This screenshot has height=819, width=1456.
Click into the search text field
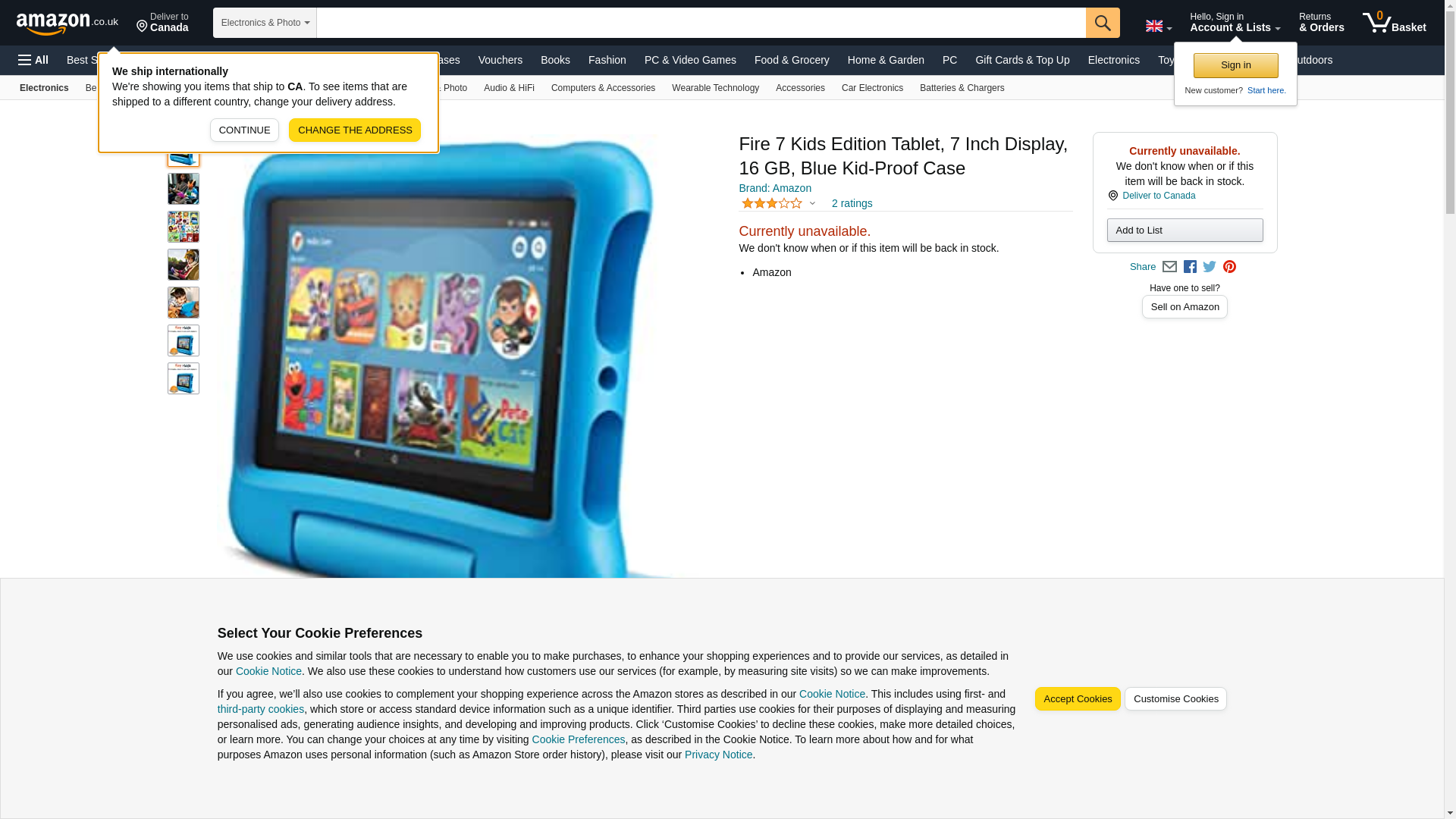701,23
